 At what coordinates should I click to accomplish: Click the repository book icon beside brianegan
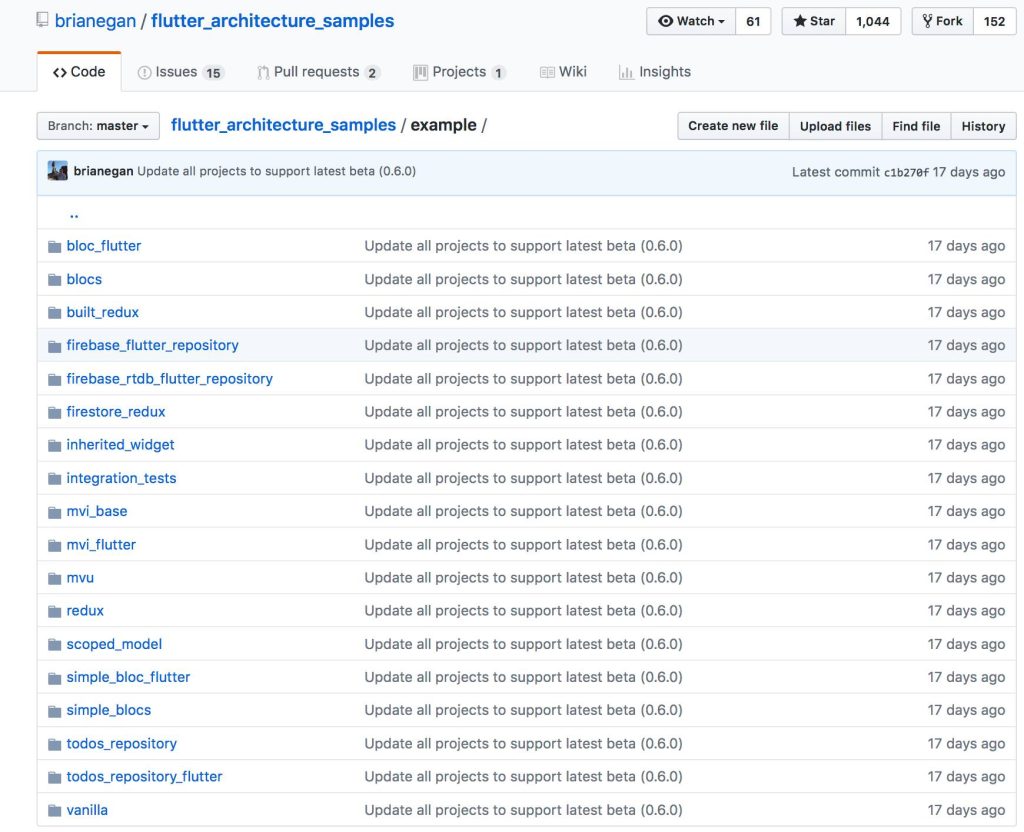[42, 20]
